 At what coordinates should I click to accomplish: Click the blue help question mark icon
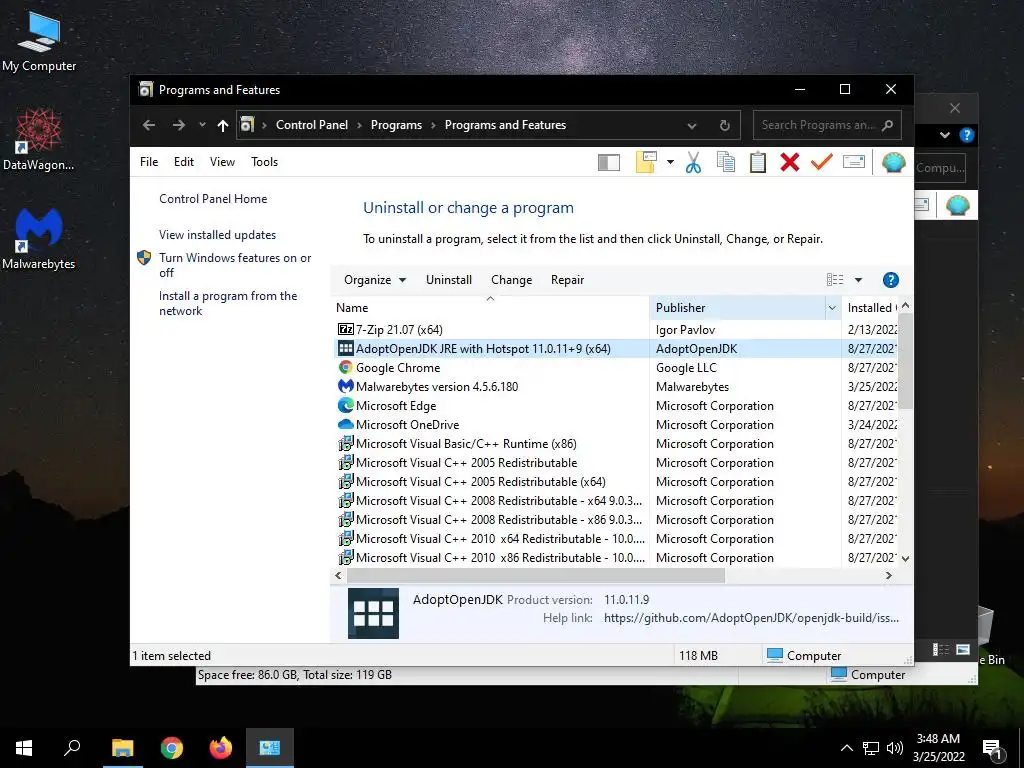(890, 280)
